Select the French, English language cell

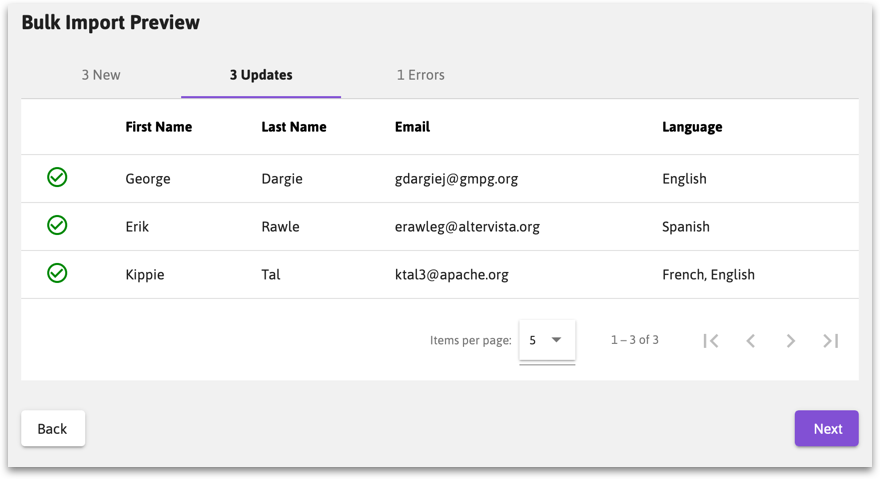(708, 275)
